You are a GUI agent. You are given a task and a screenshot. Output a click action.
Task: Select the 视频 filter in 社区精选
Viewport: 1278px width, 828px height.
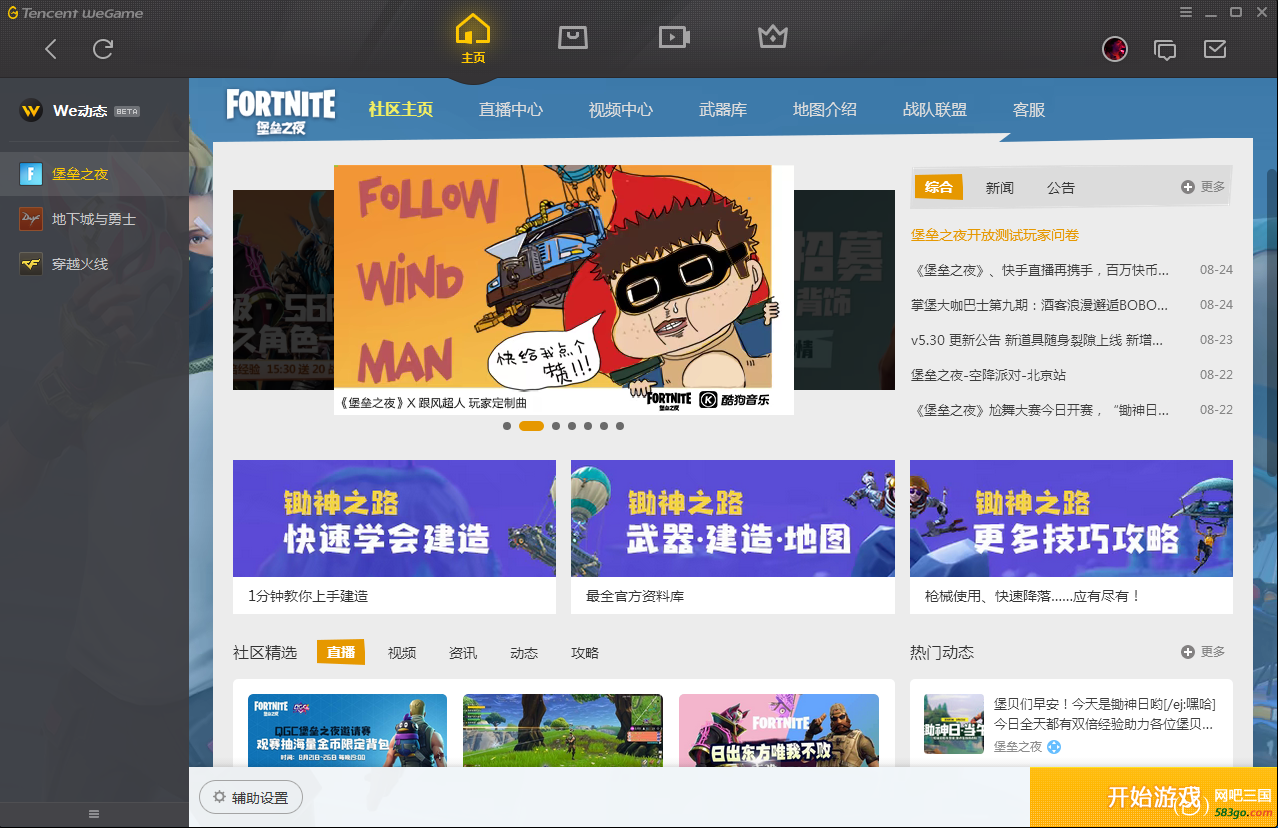(402, 653)
